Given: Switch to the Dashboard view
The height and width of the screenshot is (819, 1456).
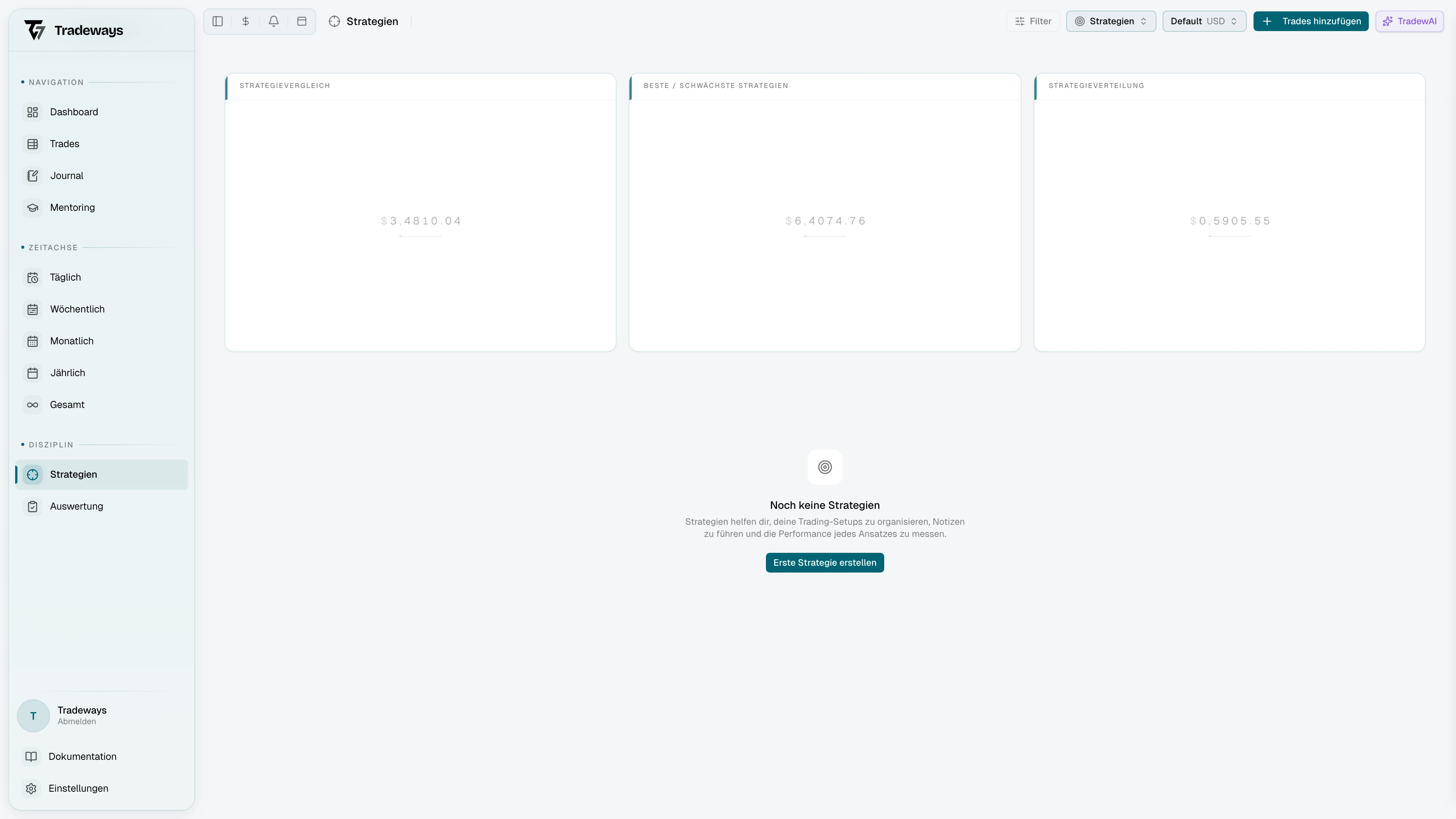Looking at the screenshot, I should tap(74, 112).
